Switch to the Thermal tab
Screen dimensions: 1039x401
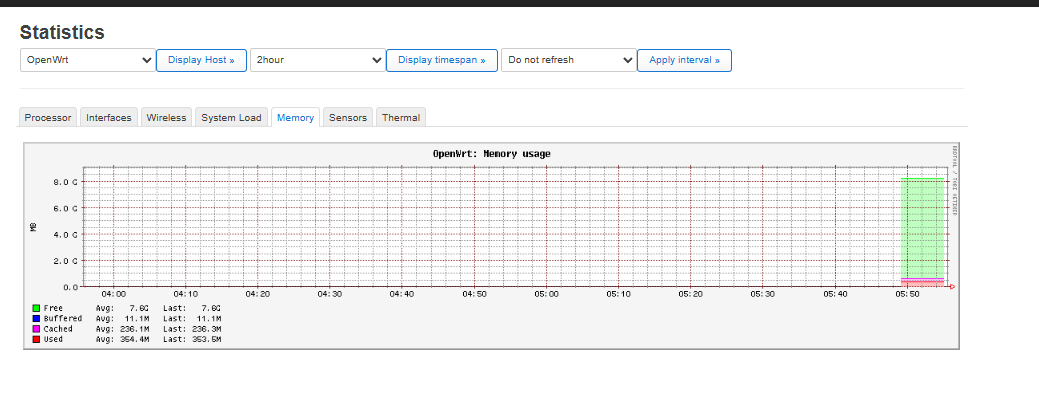[x=401, y=118]
